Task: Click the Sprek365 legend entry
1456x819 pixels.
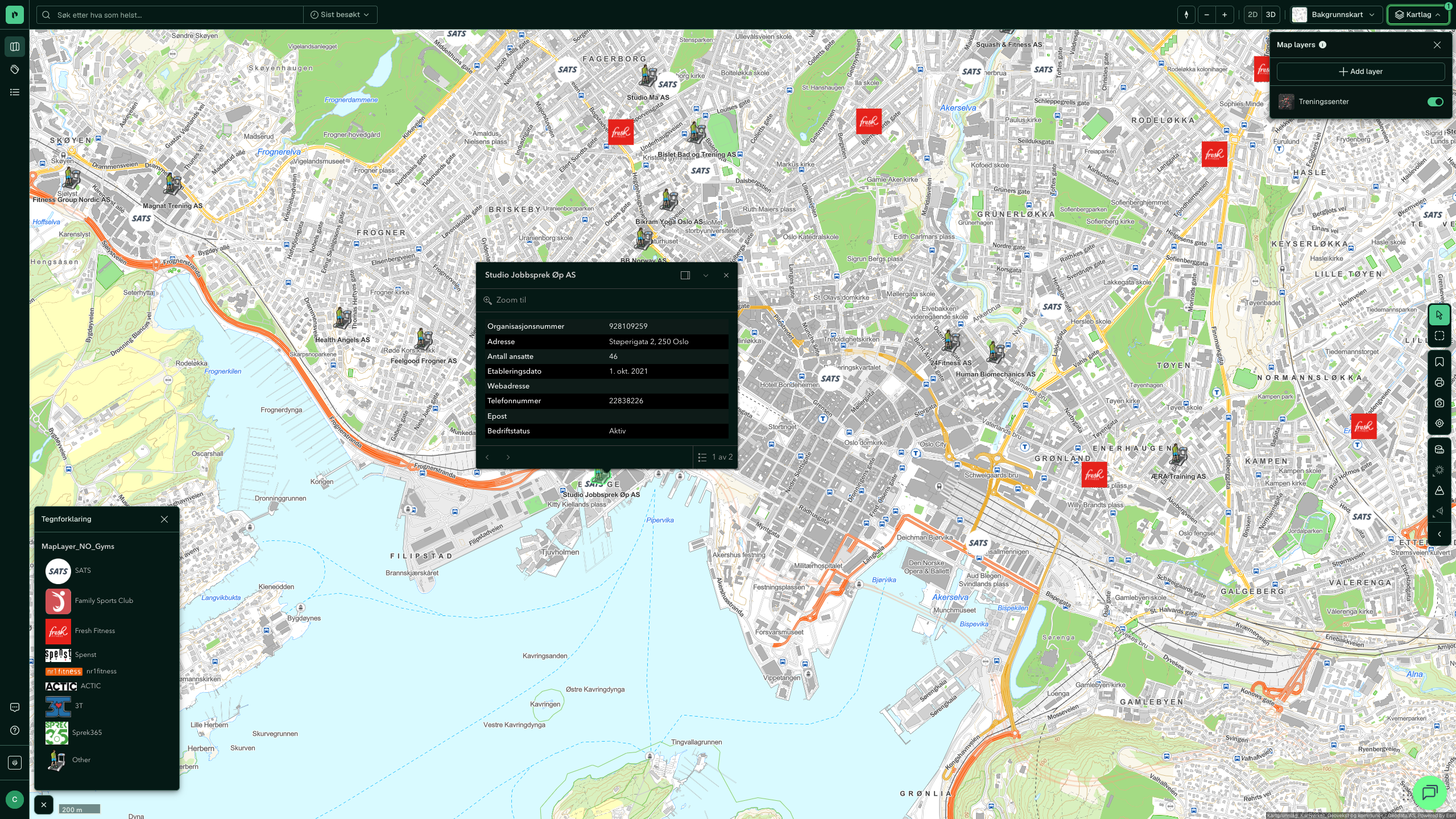Action: [74, 733]
